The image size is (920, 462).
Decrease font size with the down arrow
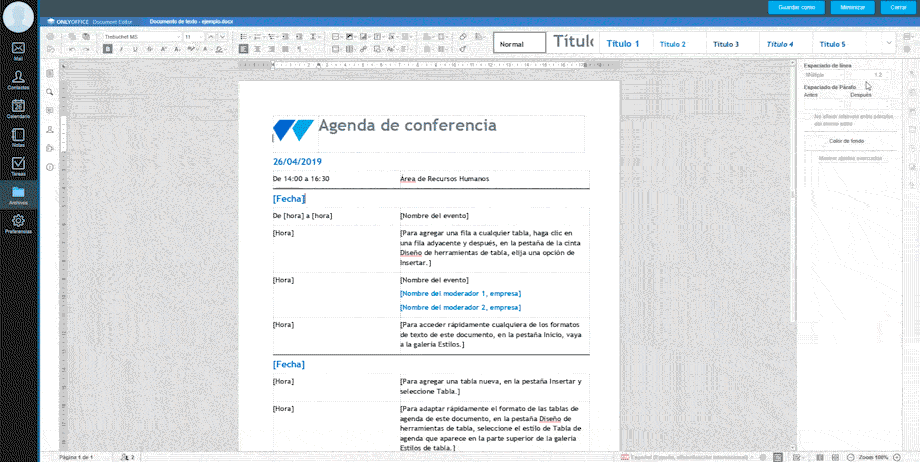pyautogui.click(x=222, y=36)
